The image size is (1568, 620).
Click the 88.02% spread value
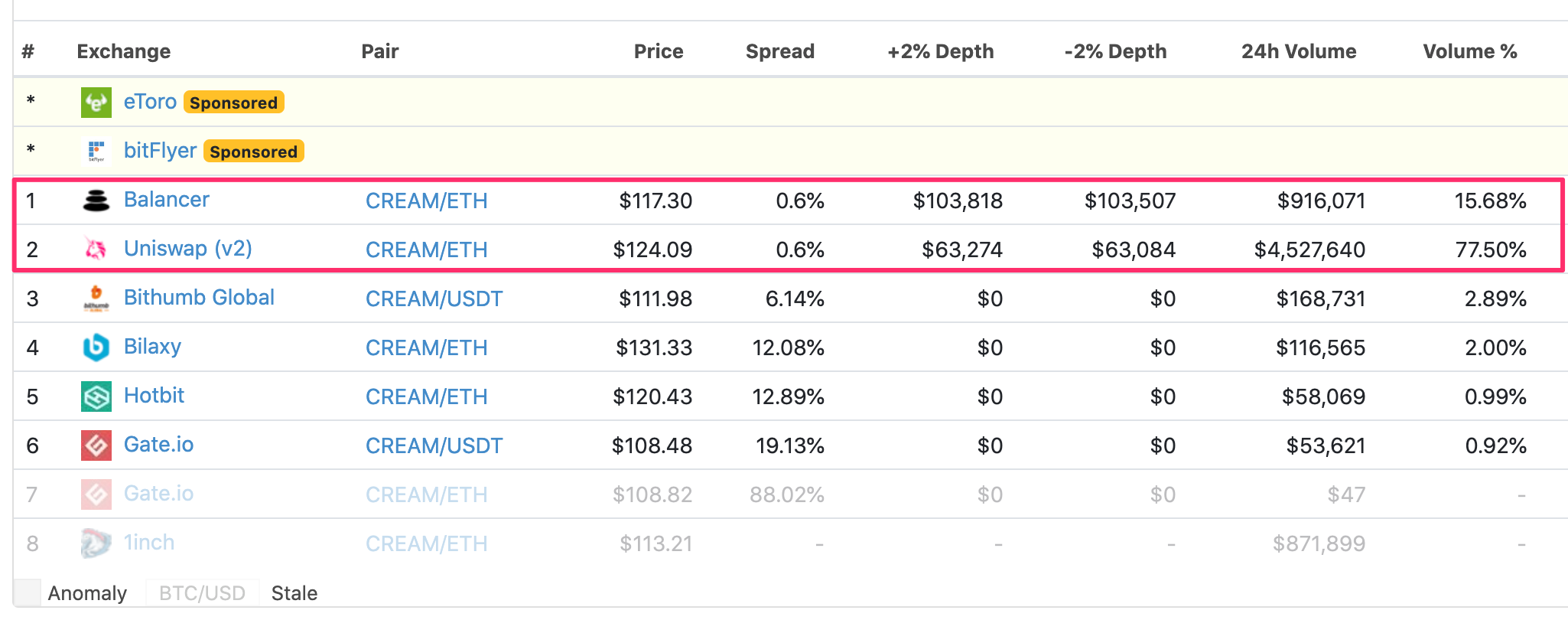(x=787, y=494)
